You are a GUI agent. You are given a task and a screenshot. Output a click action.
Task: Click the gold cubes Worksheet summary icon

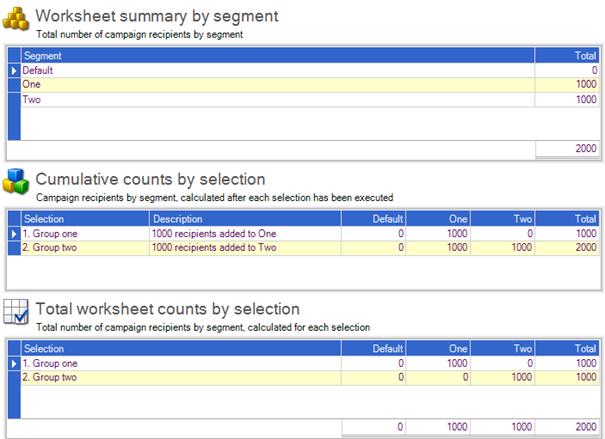coord(16,18)
